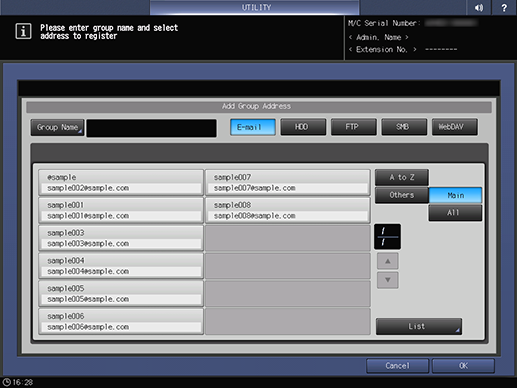Viewport: 517px width, 388px height.
Task: Click the Add Group Address title bar
Action: [x=259, y=107]
